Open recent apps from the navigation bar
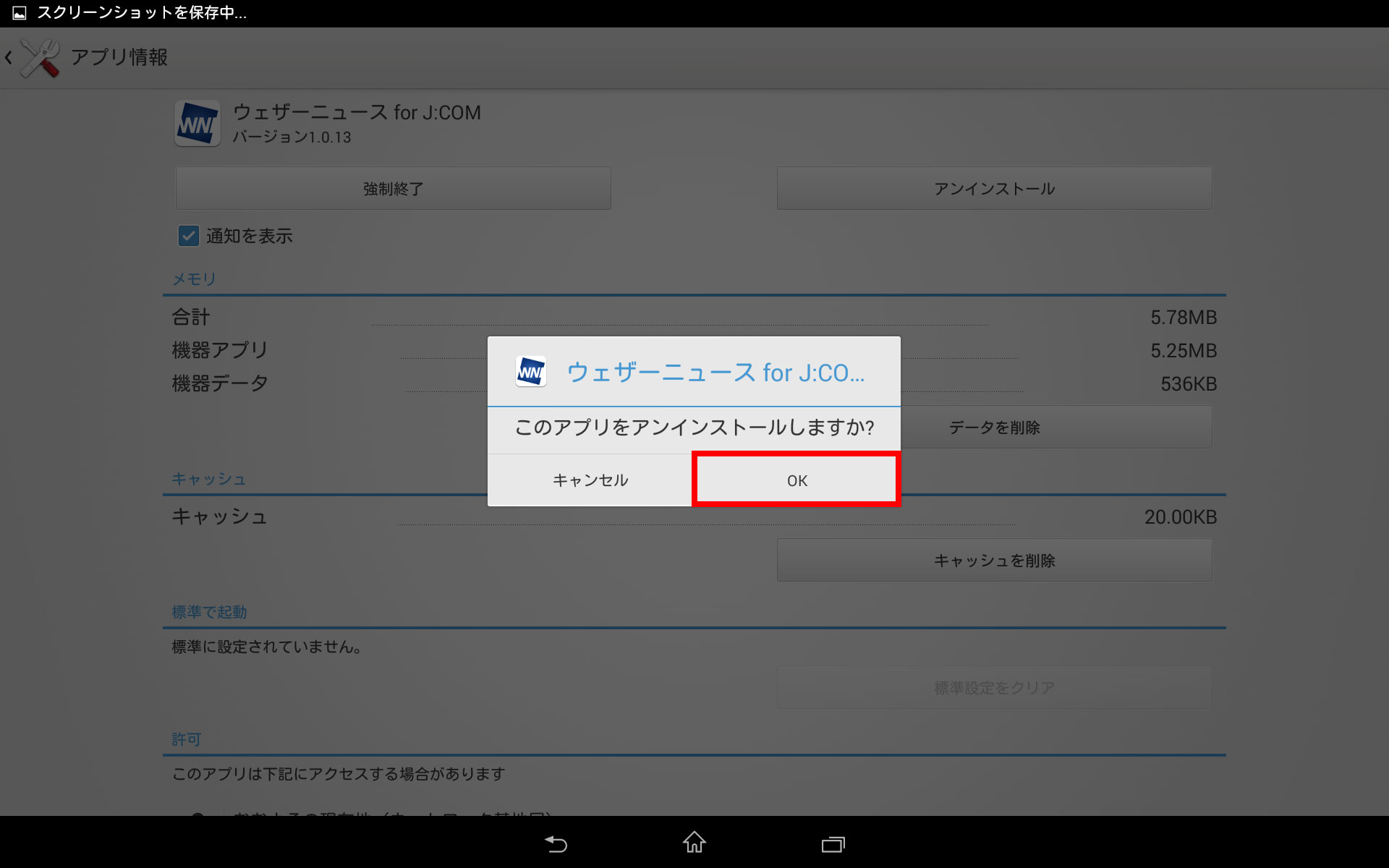 pyautogui.click(x=833, y=844)
